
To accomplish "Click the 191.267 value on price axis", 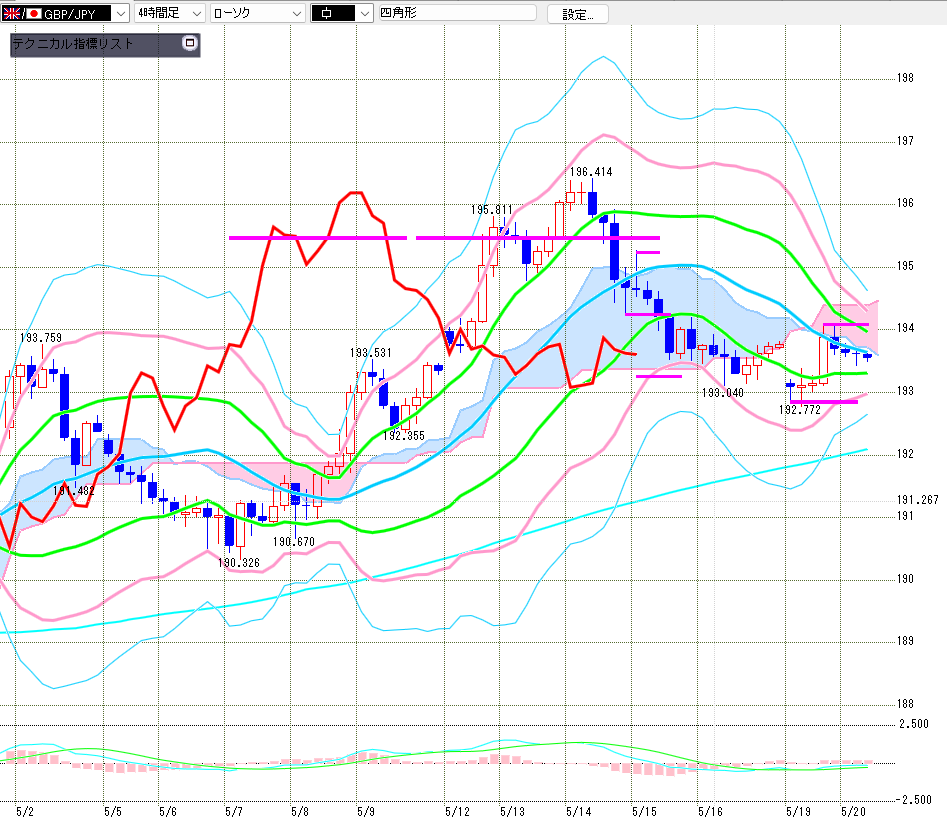I will [917, 499].
